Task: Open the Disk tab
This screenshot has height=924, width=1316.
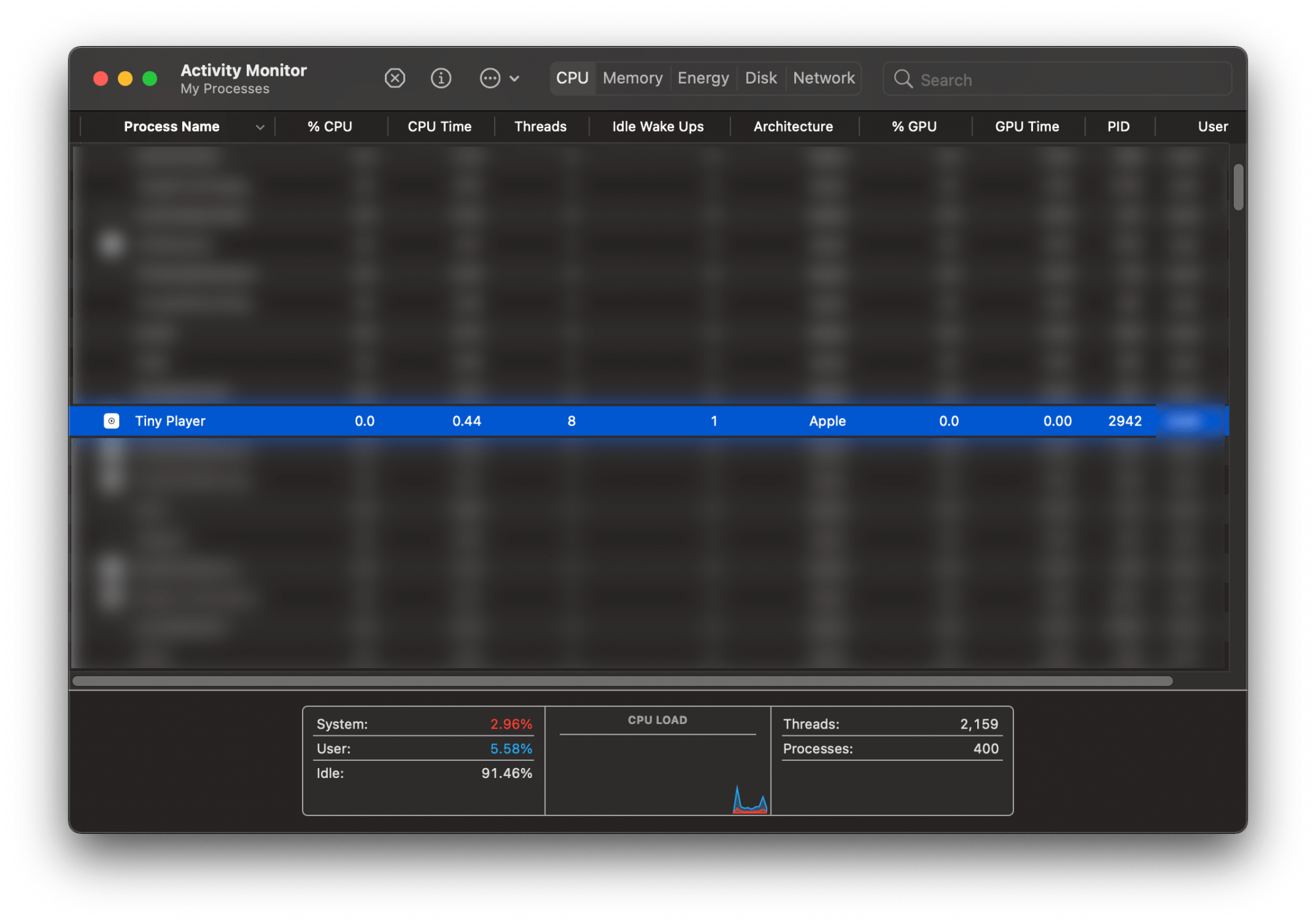Action: point(761,78)
